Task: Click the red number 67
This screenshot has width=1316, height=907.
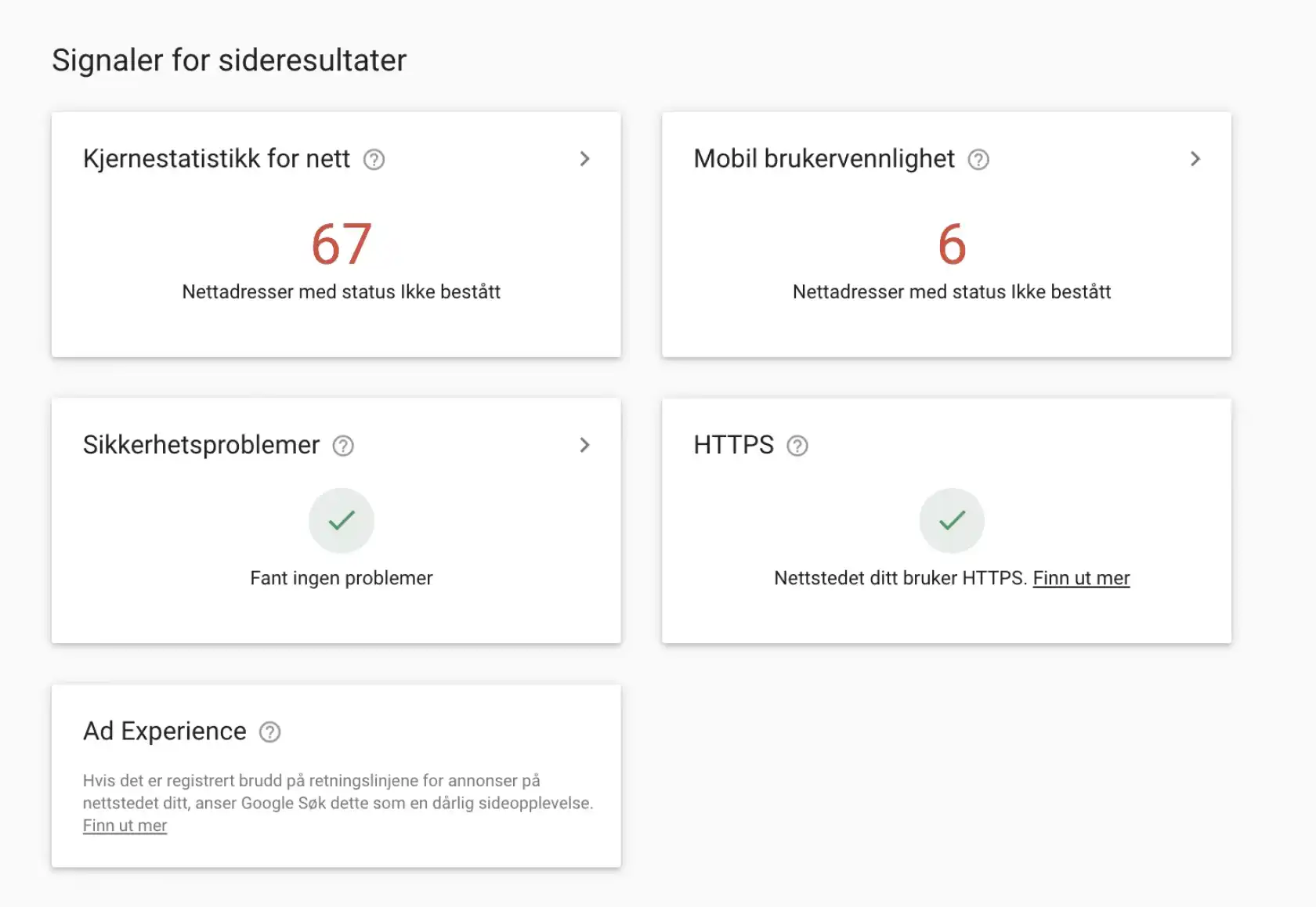Action: (342, 243)
